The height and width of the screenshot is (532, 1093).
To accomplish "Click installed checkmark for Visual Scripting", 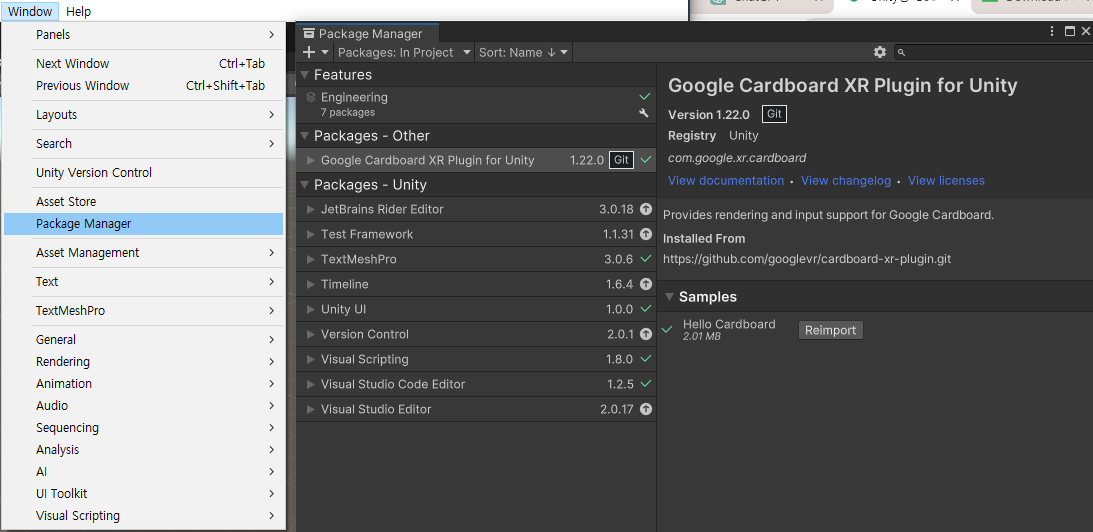I will [645, 359].
